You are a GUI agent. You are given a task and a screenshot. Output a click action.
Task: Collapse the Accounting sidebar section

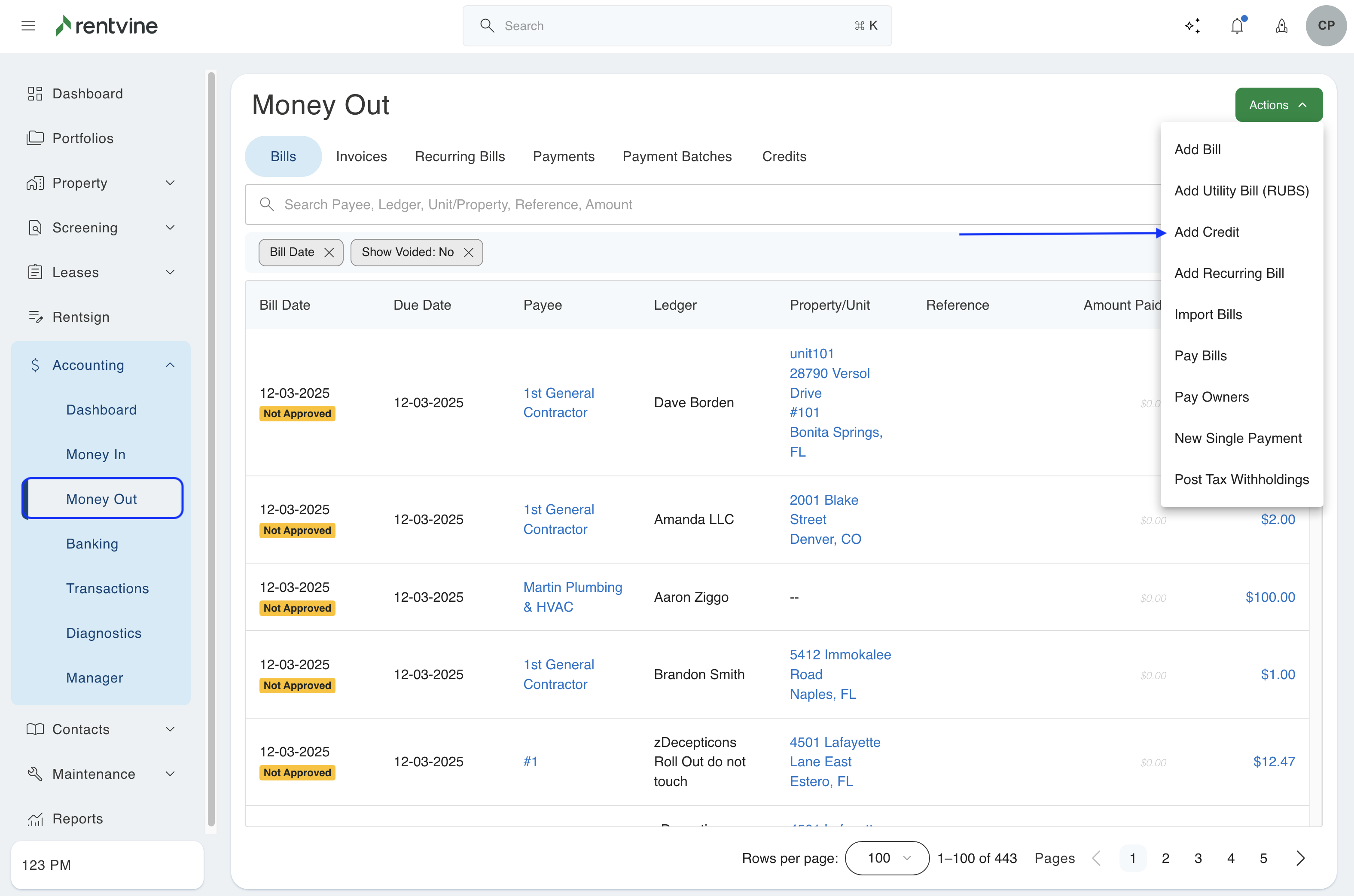point(170,365)
